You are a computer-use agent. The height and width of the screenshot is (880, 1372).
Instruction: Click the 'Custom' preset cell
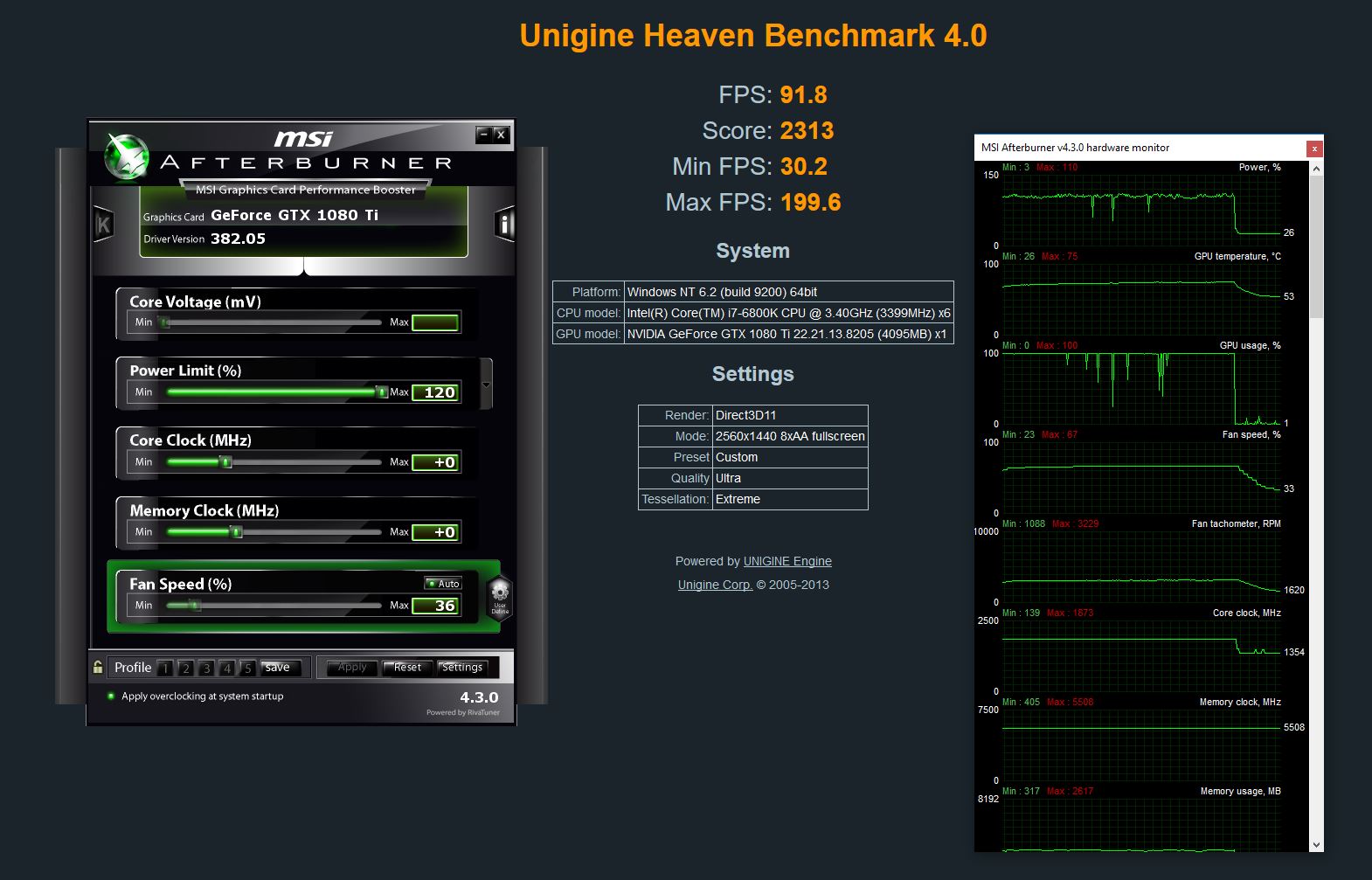tap(790, 457)
